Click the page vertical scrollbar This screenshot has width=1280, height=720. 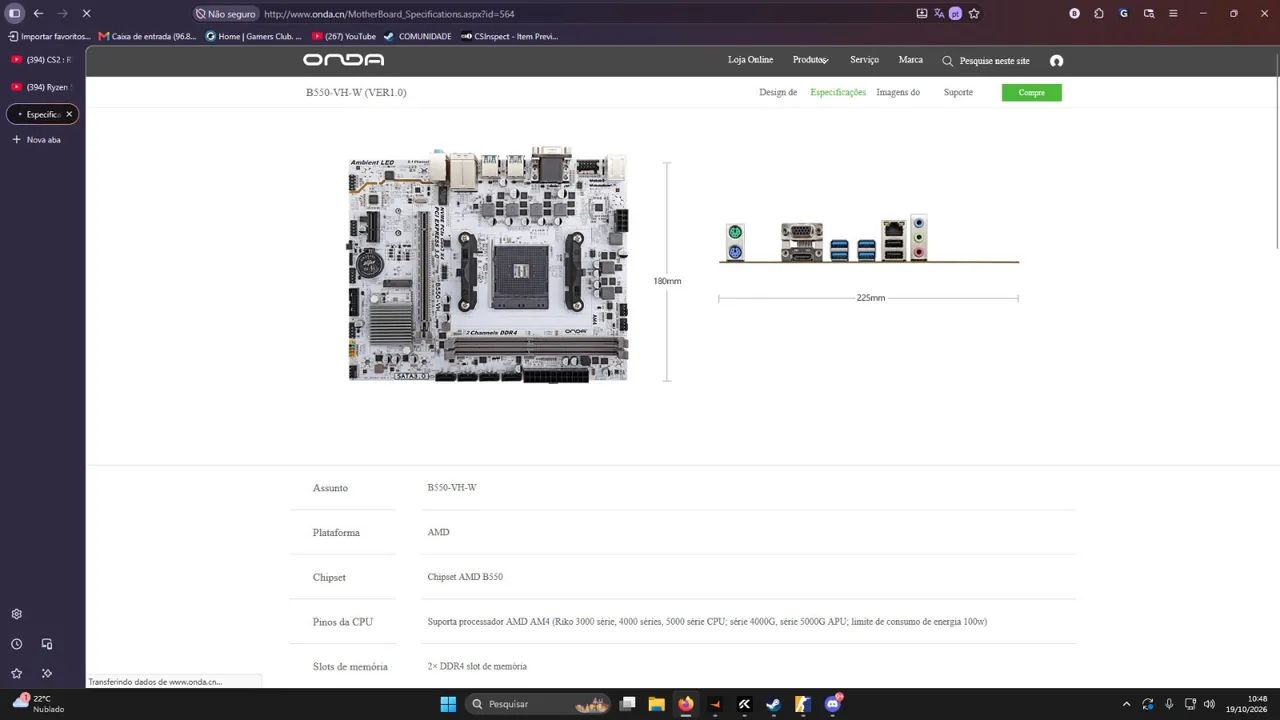pyautogui.click(x=1275, y=150)
